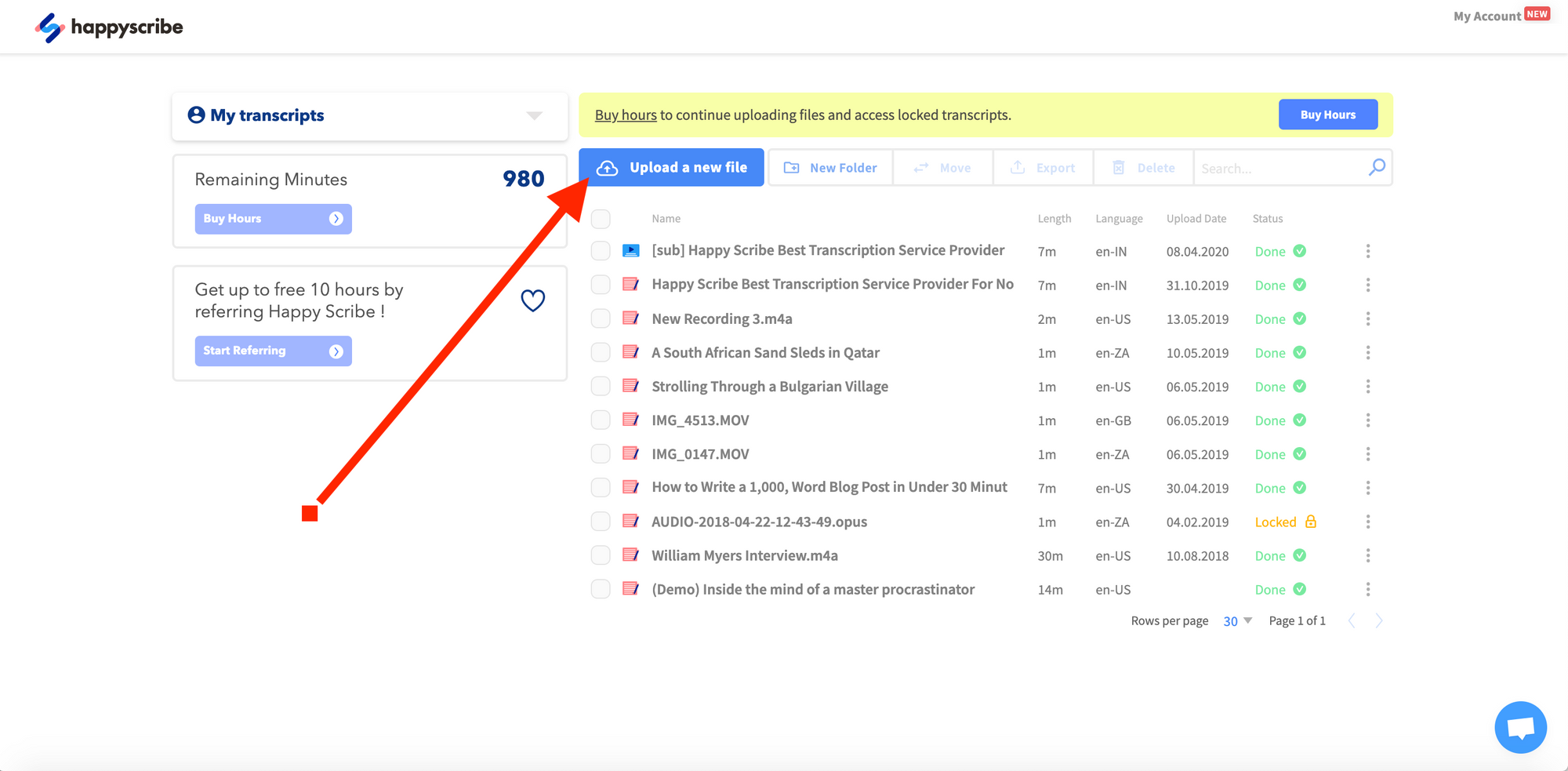Open My Account menu

pos(1486,16)
